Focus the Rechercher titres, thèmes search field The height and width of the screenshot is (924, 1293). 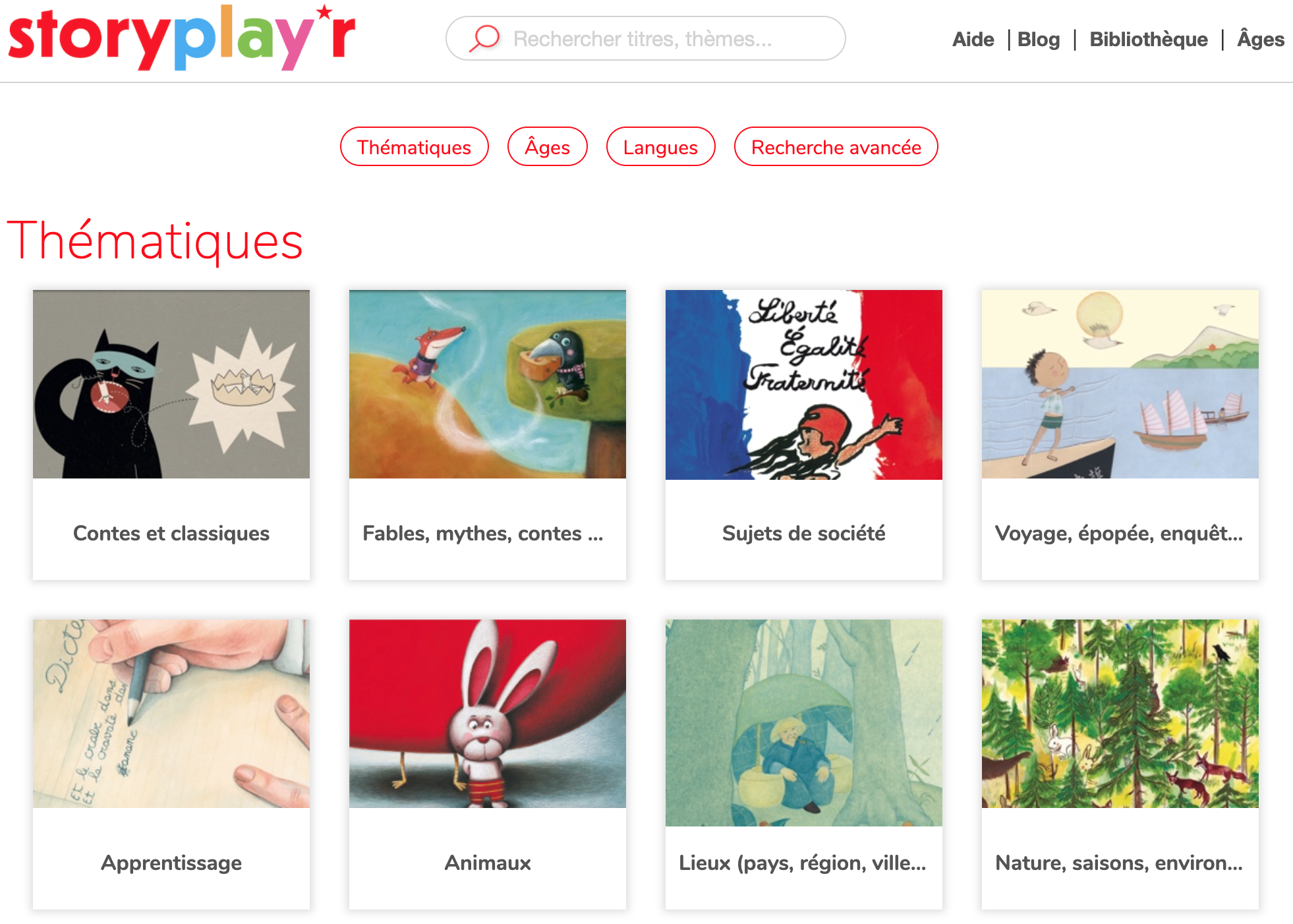[646, 38]
